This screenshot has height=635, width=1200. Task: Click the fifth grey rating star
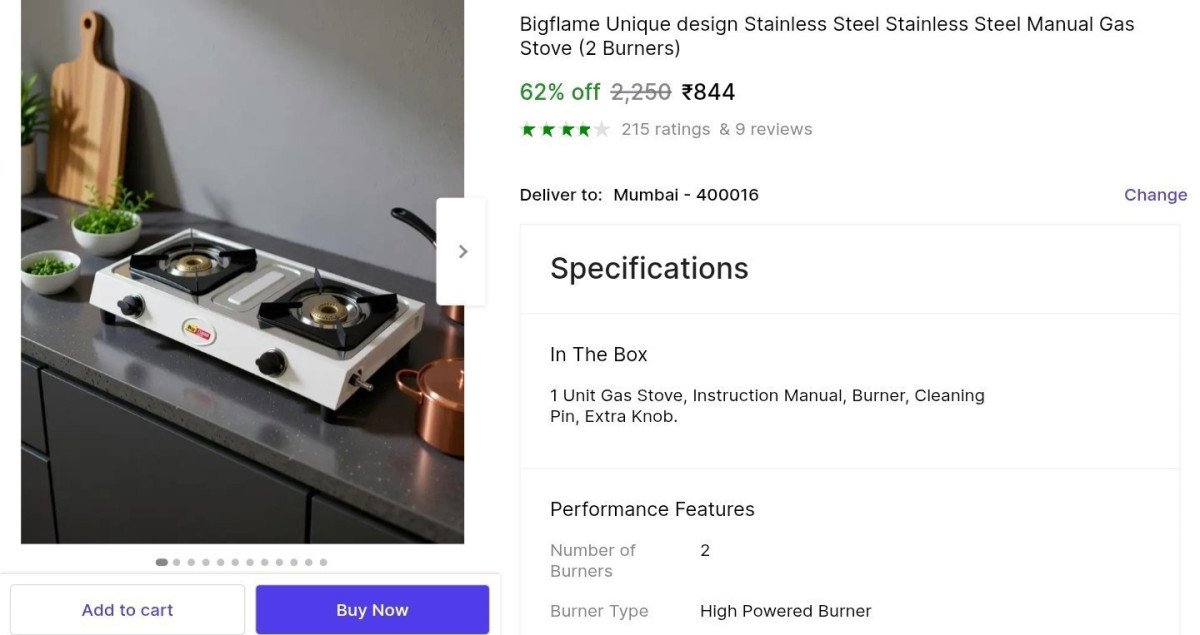tap(601, 130)
